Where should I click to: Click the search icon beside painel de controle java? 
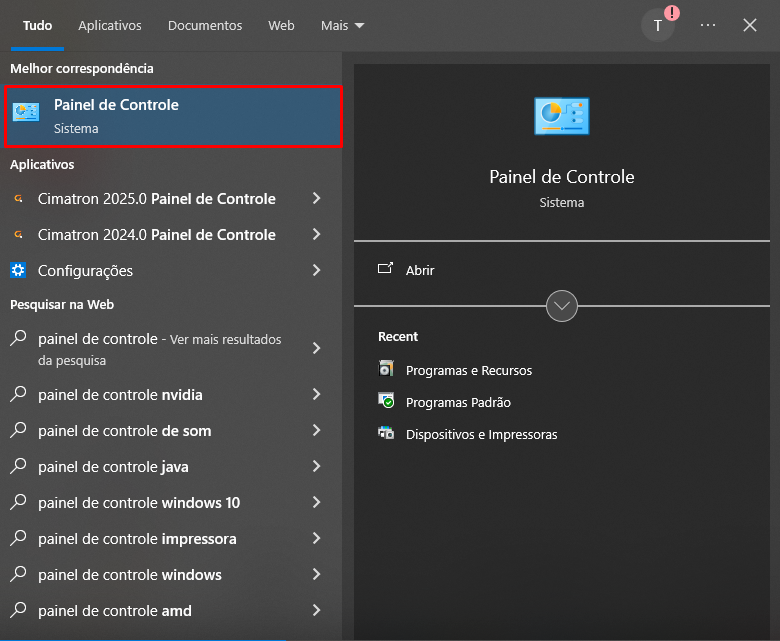coord(18,465)
